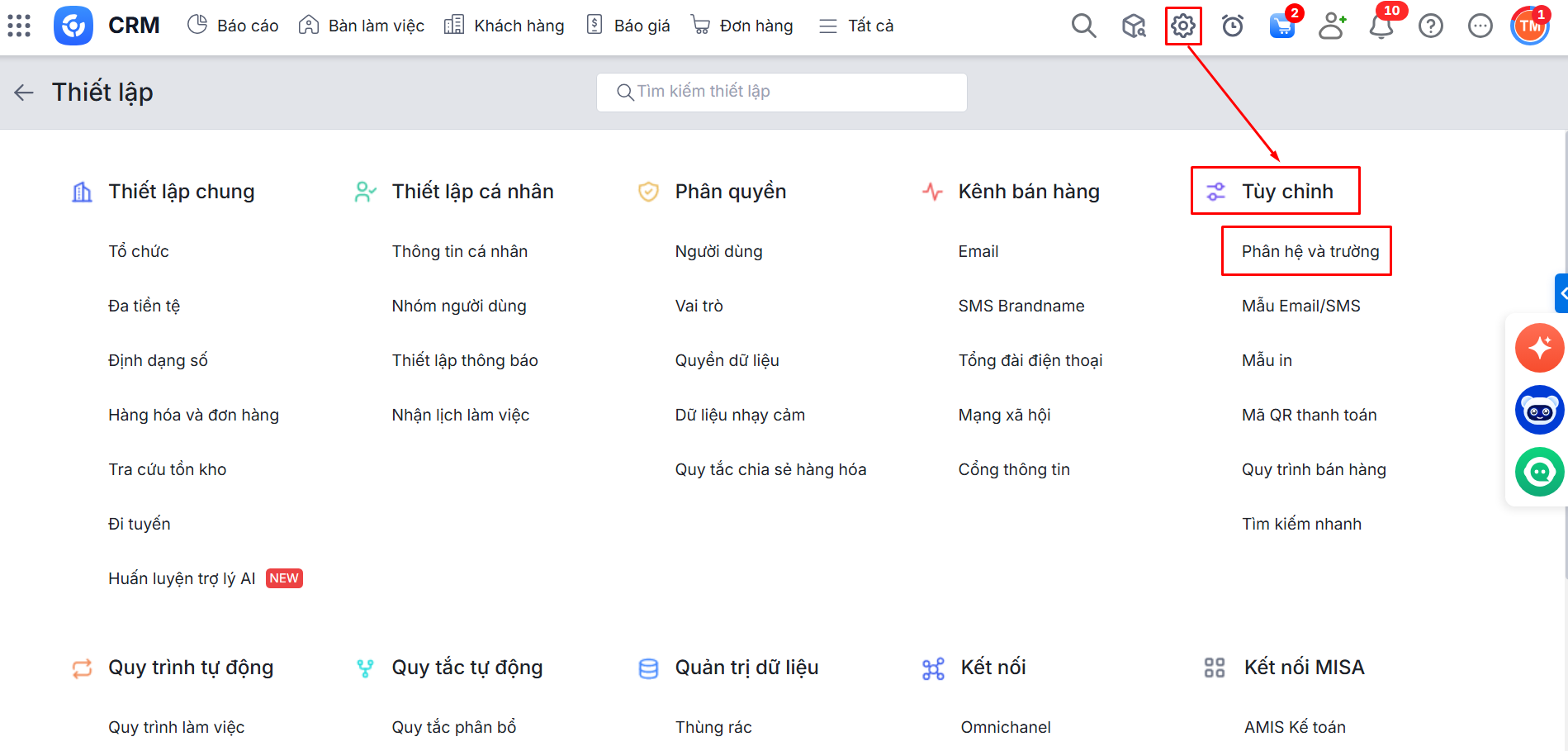
Task: Open Quy tắc chia sẻ hàng hóa
Action: point(771,469)
